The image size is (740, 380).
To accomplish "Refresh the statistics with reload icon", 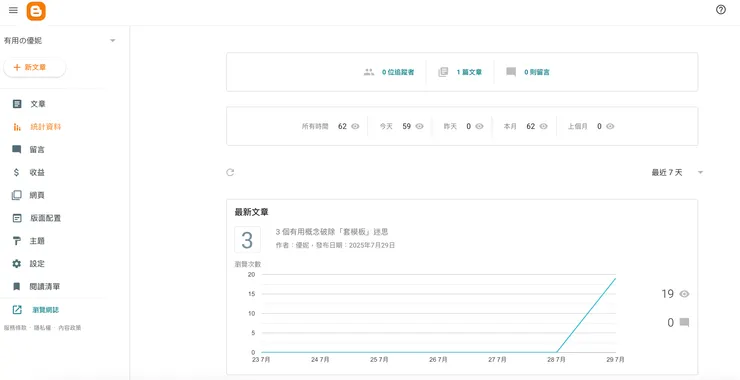I will tap(230, 172).
